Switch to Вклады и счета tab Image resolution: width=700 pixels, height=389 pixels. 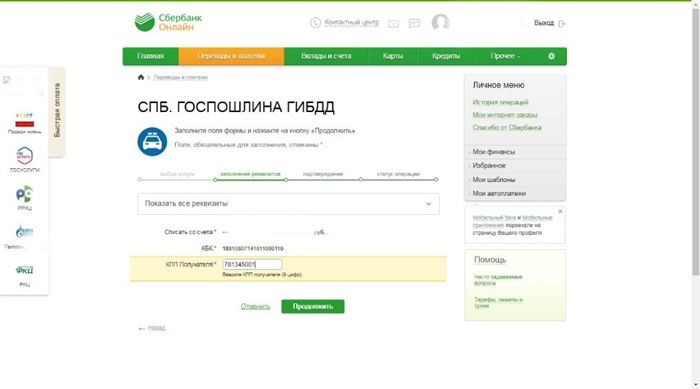326,56
